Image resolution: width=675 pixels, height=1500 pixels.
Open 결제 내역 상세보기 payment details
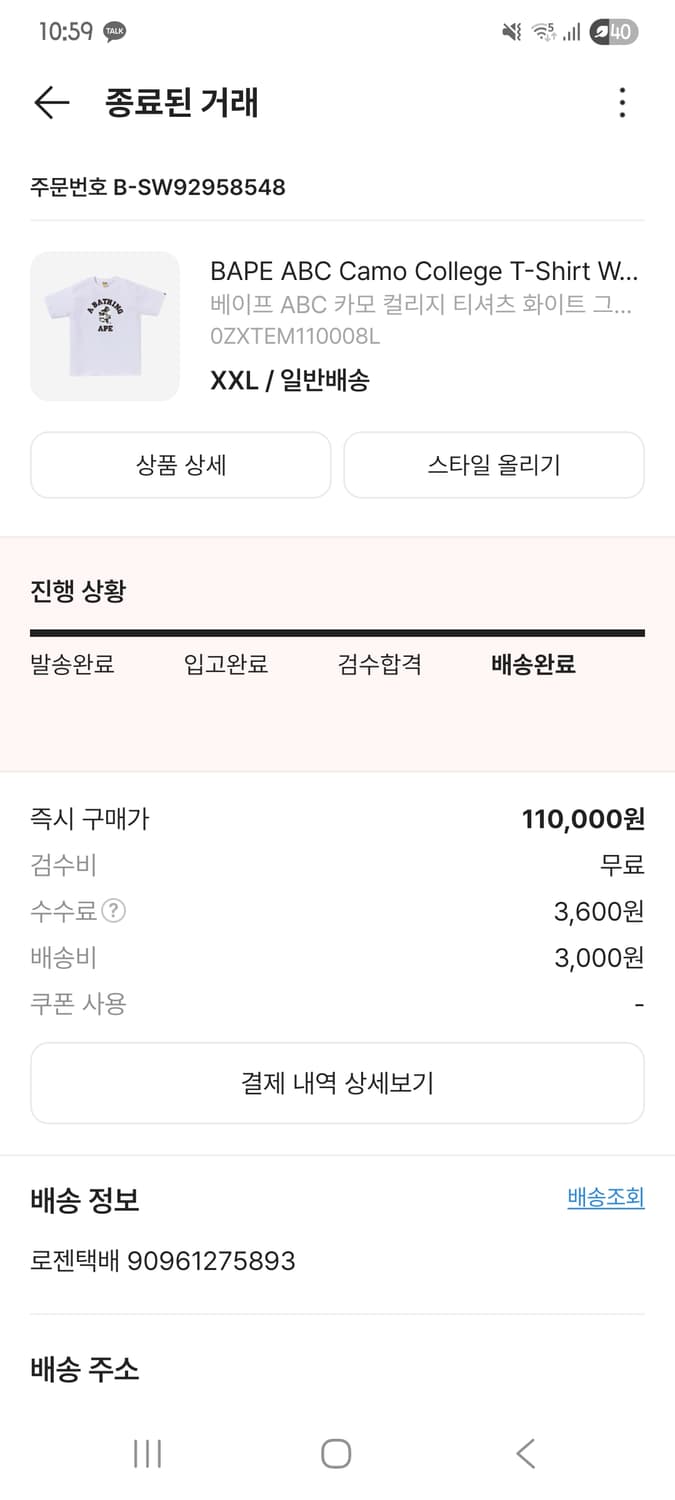click(x=337, y=1082)
